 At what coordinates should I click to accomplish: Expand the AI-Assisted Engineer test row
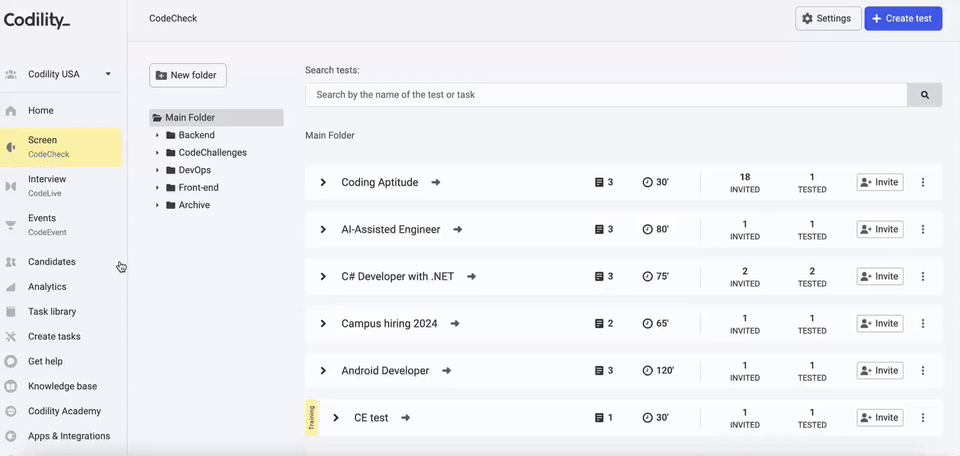click(x=323, y=230)
